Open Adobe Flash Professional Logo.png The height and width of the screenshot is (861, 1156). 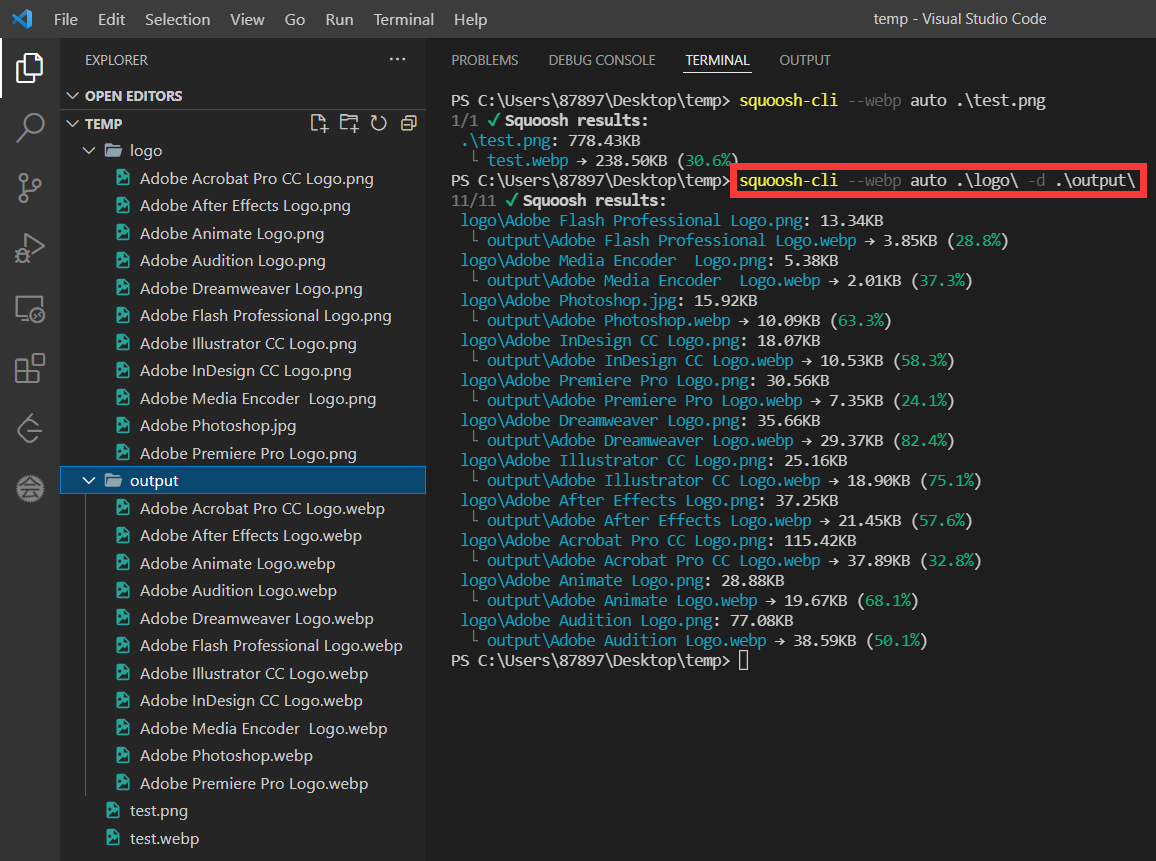pos(265,316)
